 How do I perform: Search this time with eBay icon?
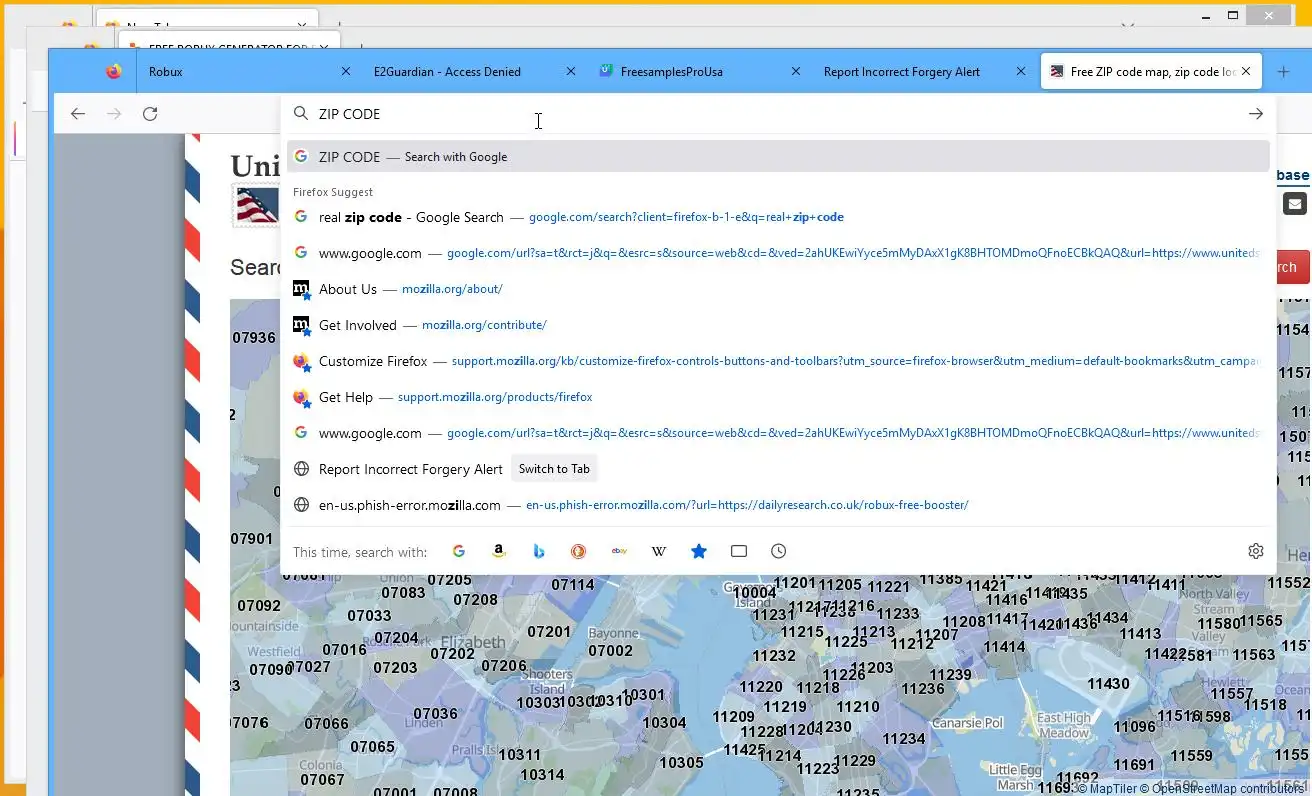[619, 551]
